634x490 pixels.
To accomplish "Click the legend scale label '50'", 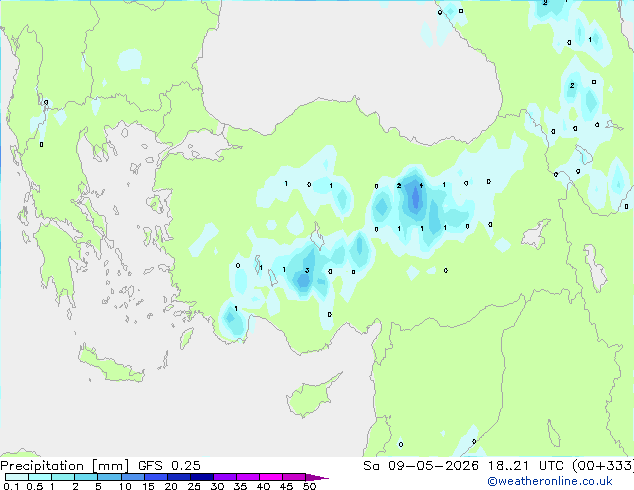I will click(309, 486).
